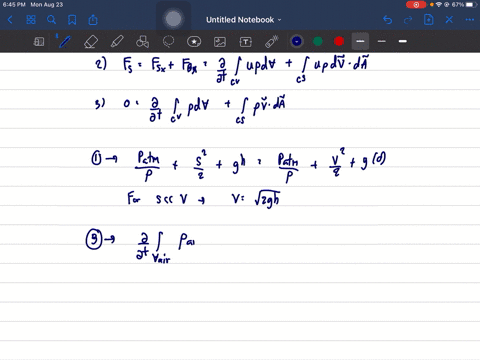Switch pen color to red
Image resolution: width=480 pixels, height=360 pixels.
[339, 41]
